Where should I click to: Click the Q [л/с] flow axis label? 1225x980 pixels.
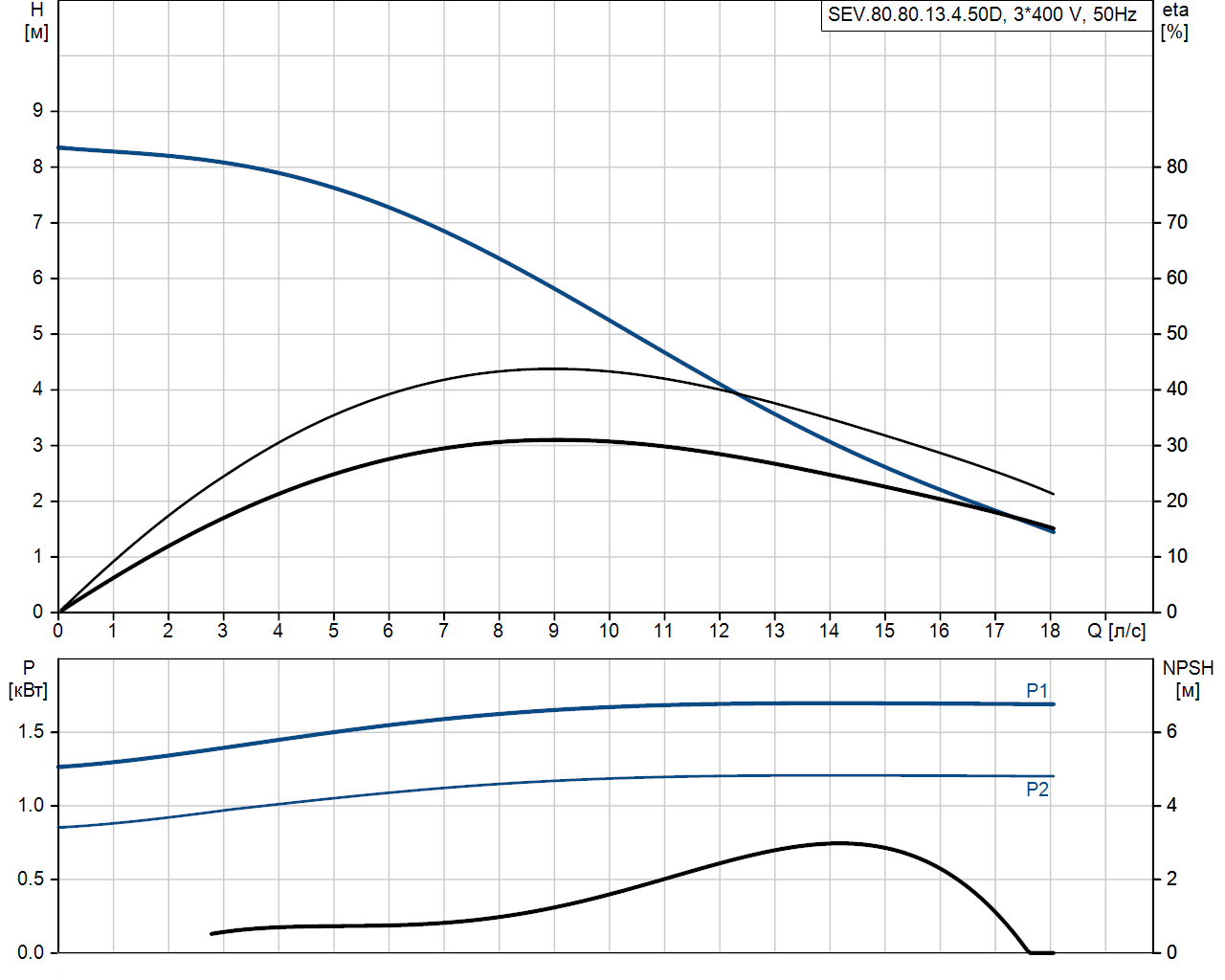pyautogui.click(x=1116, y=631)
